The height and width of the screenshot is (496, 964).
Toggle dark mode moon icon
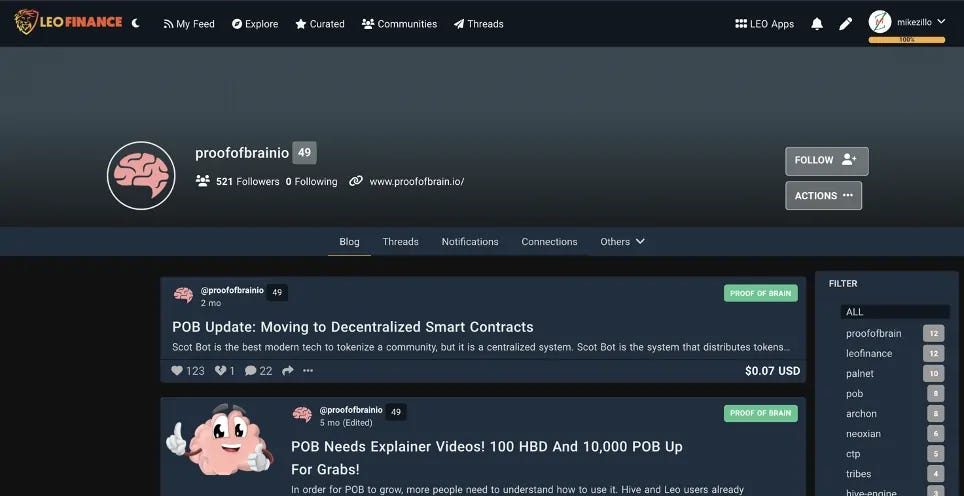pos(136,23)
